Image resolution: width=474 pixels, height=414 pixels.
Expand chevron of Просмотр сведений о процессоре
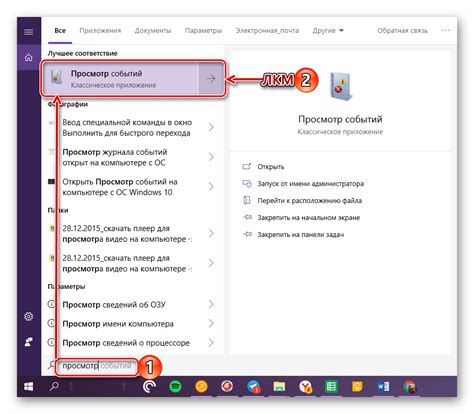point(211,342)
